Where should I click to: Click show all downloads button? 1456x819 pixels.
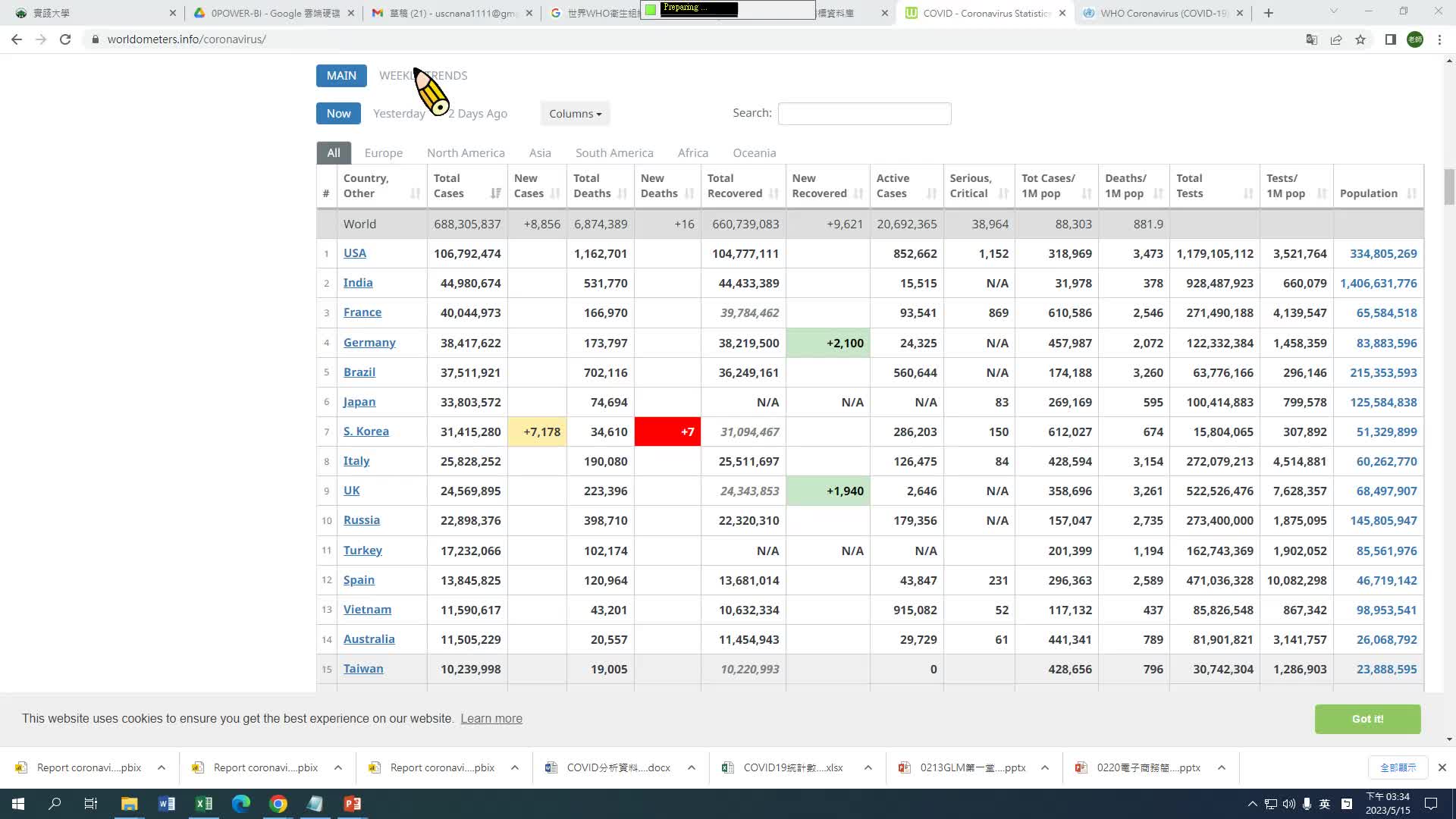point(1398,767)
